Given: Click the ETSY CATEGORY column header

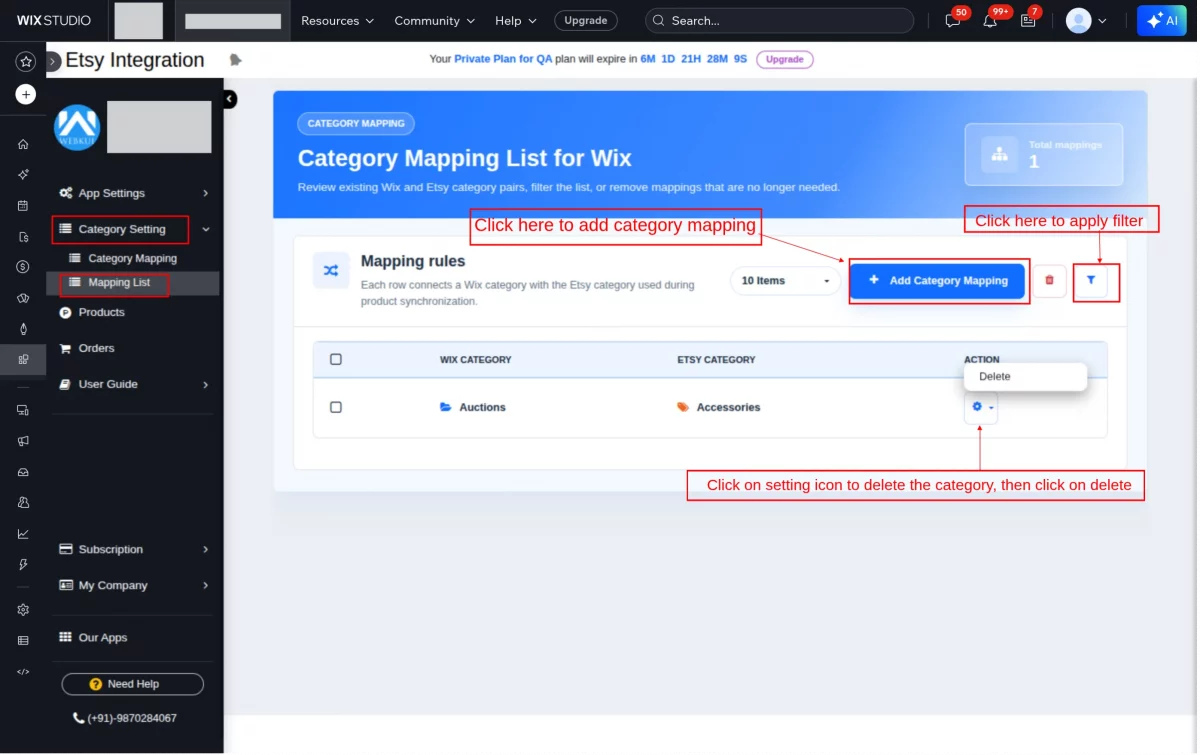Looking at the screenshot, I should pos(717,359).
